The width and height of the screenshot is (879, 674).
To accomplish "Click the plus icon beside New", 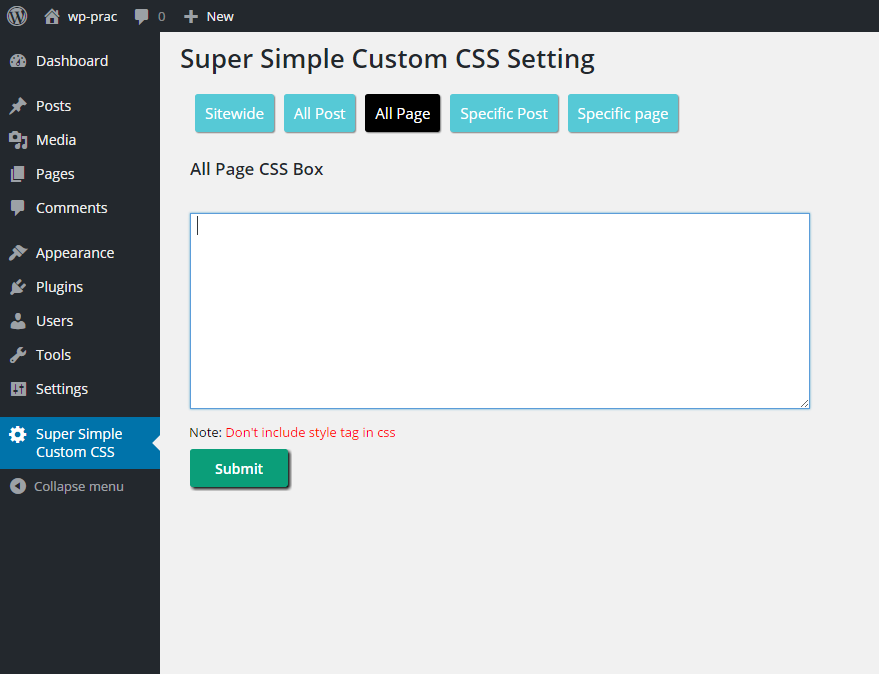I will coord(191,17).
